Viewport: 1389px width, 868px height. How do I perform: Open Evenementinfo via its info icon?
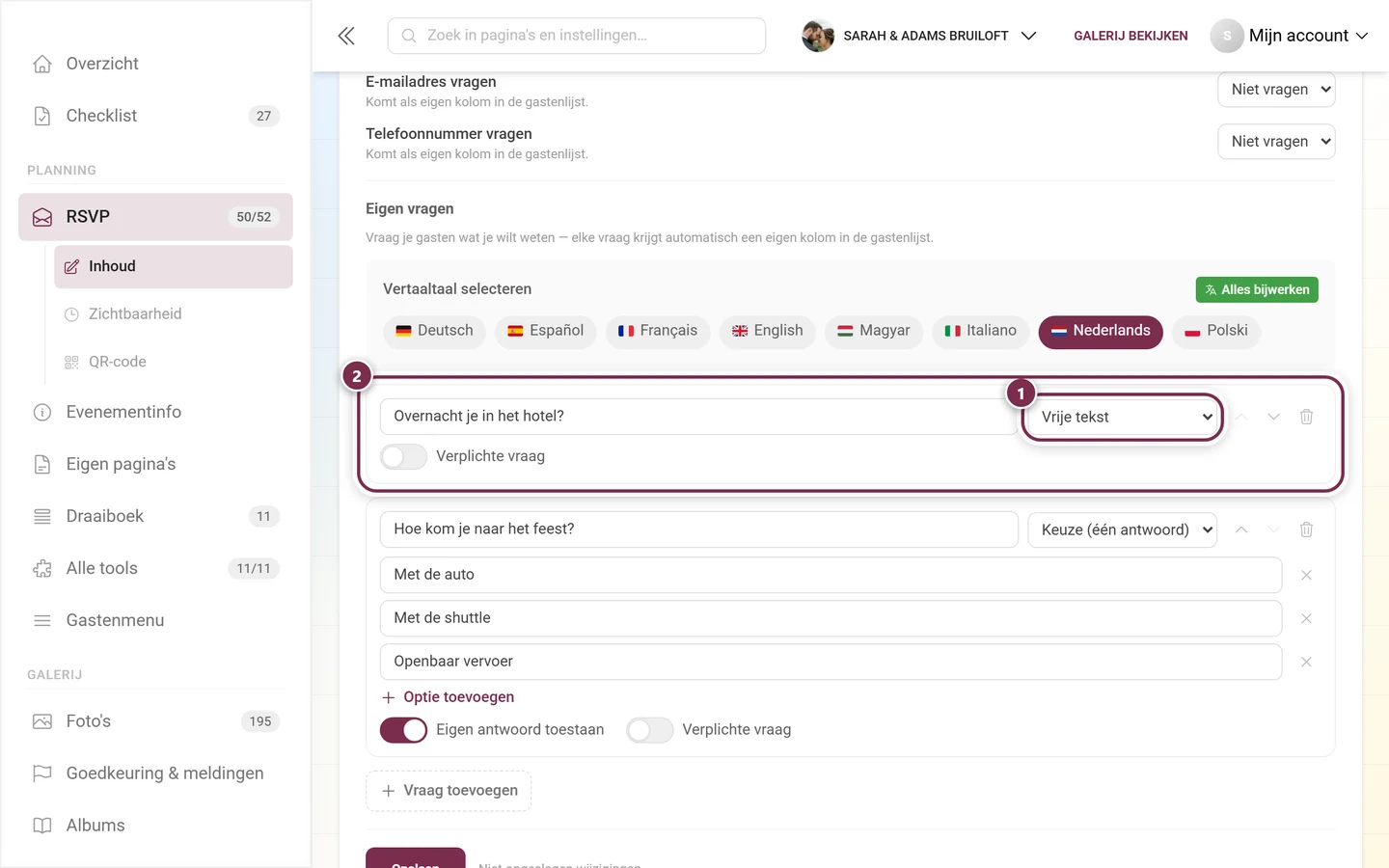42,413
